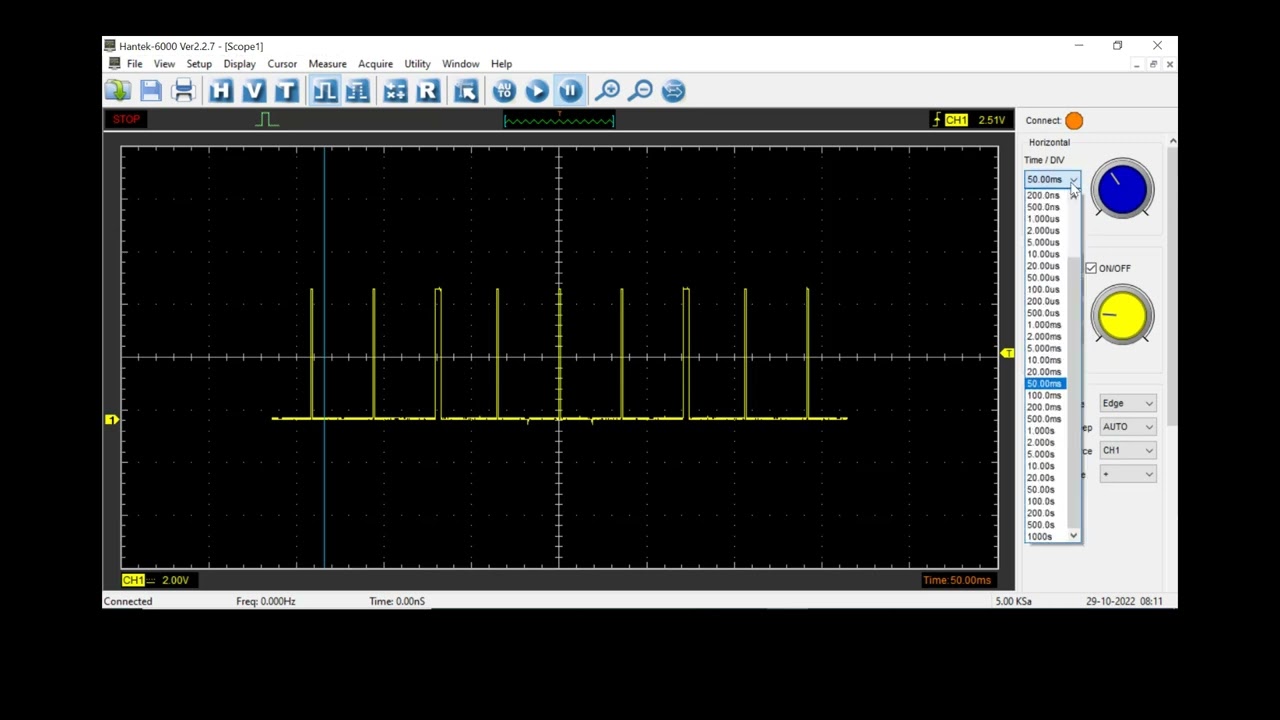Select 500.0ms in the Time/DIV list
The image size is (1280, 720).
click(x=1046, y=419)
